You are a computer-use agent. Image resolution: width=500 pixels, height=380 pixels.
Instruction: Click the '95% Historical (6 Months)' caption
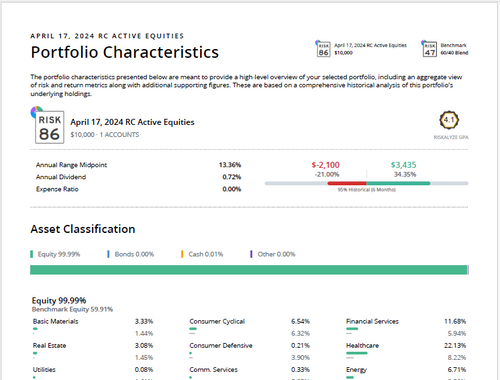point(367,190)
